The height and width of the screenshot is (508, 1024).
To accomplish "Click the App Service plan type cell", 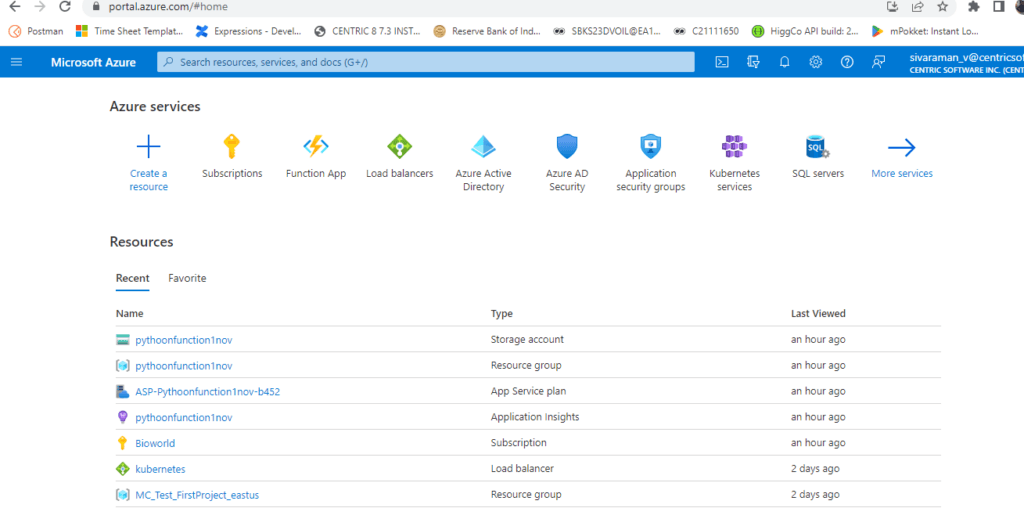I will point(528,392).
